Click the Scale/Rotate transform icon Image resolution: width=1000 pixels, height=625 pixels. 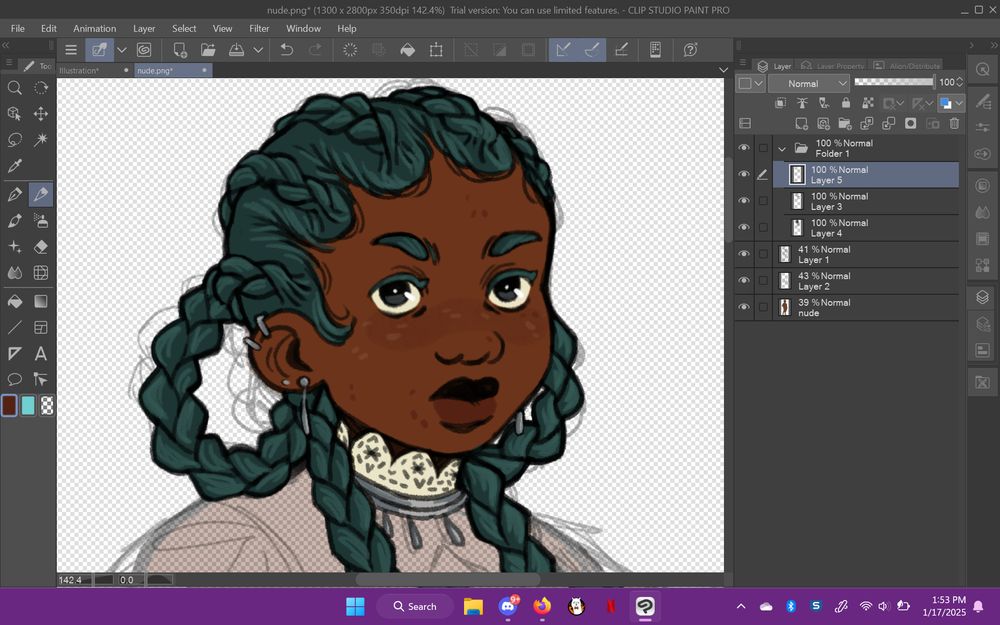pyautogui.click(x=436, y=50)
